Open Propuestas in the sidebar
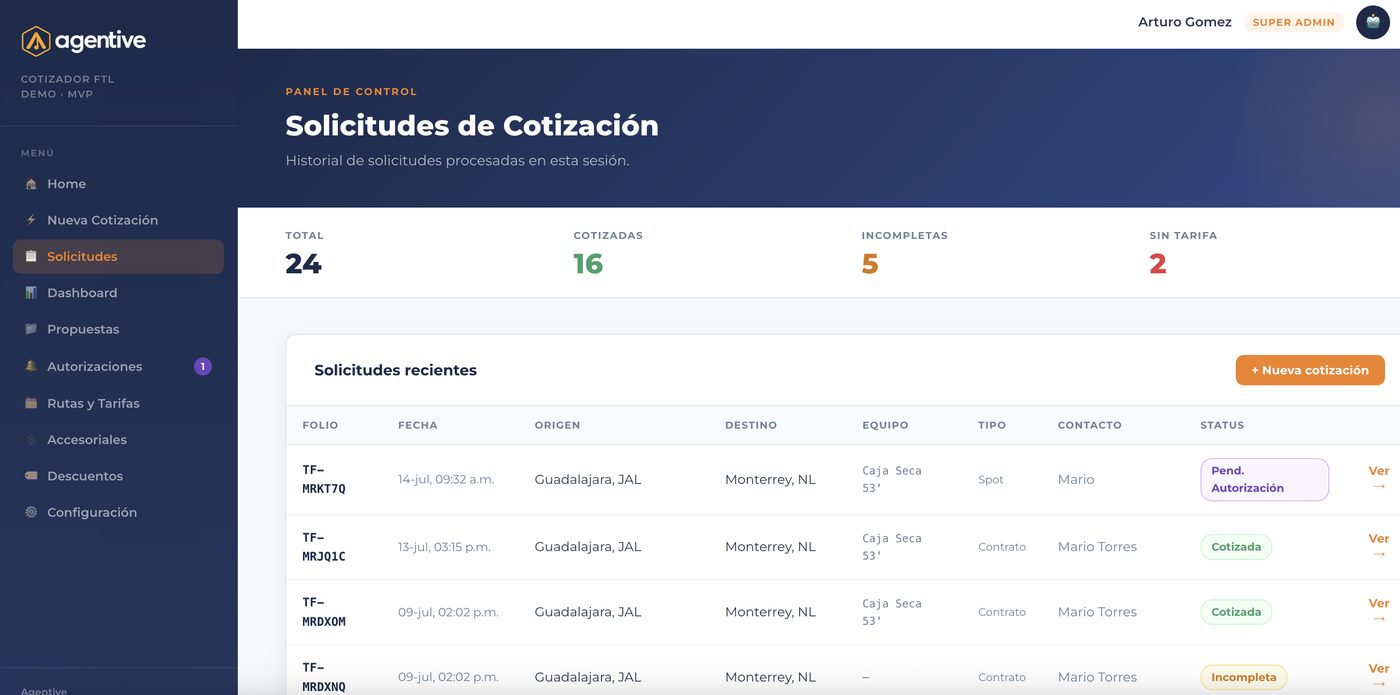The width and height of the screenshot is (1400, 695). tap(118, 329)
